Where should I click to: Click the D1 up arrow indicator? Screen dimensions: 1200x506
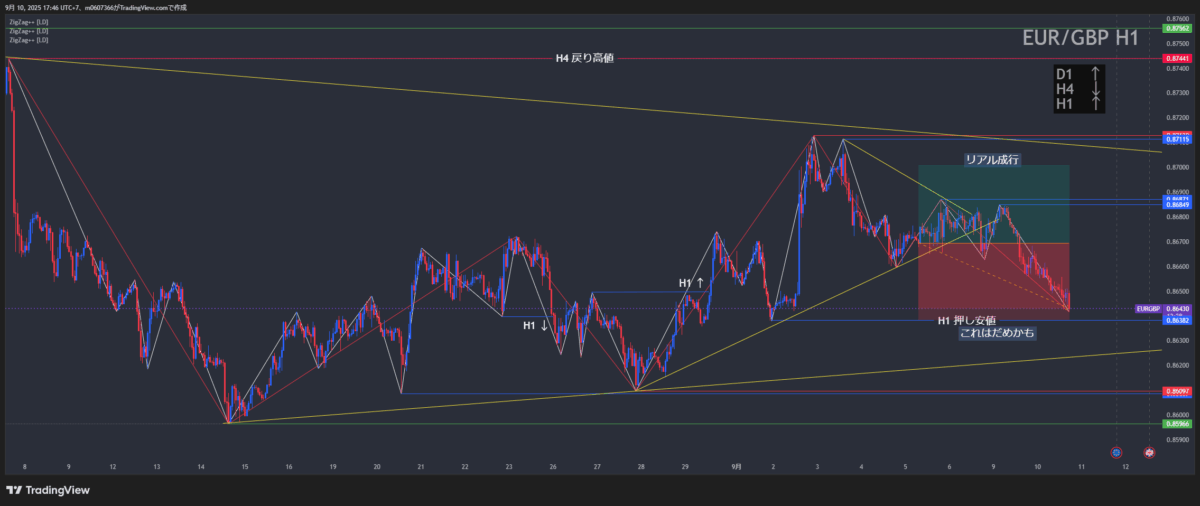pyautogui.click(x=1096, y=74)
